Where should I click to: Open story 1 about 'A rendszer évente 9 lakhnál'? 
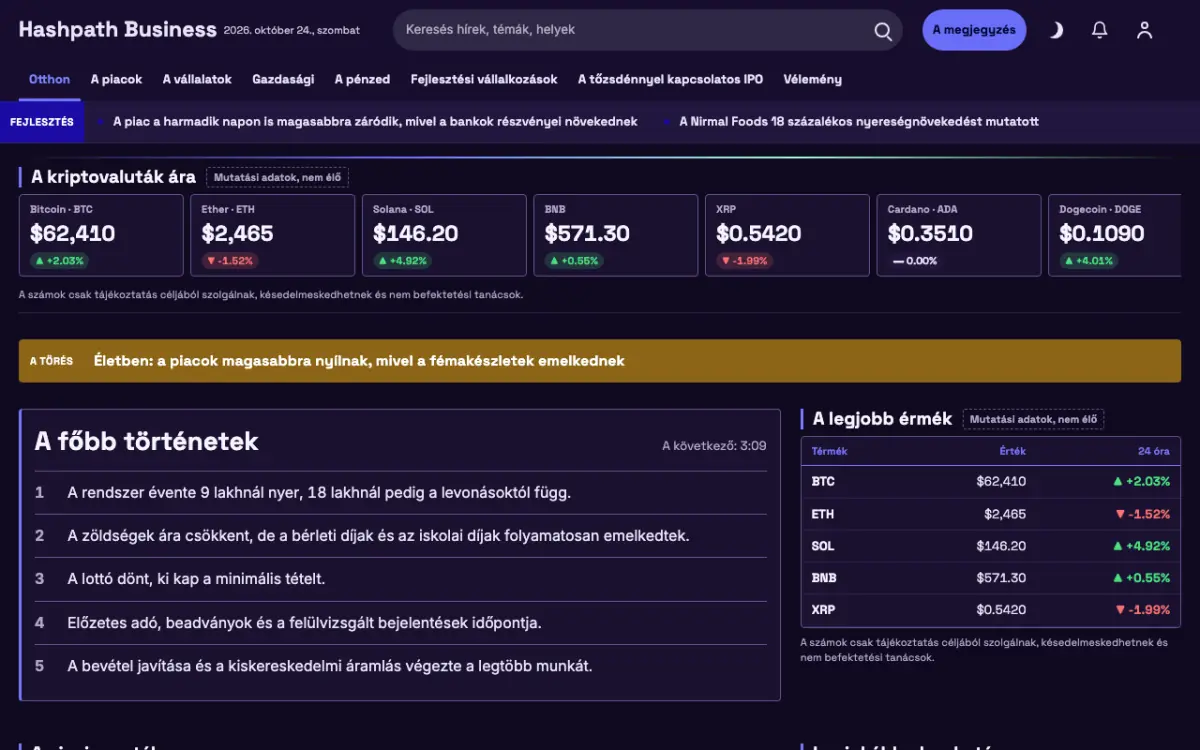click(x=400, y=493)
